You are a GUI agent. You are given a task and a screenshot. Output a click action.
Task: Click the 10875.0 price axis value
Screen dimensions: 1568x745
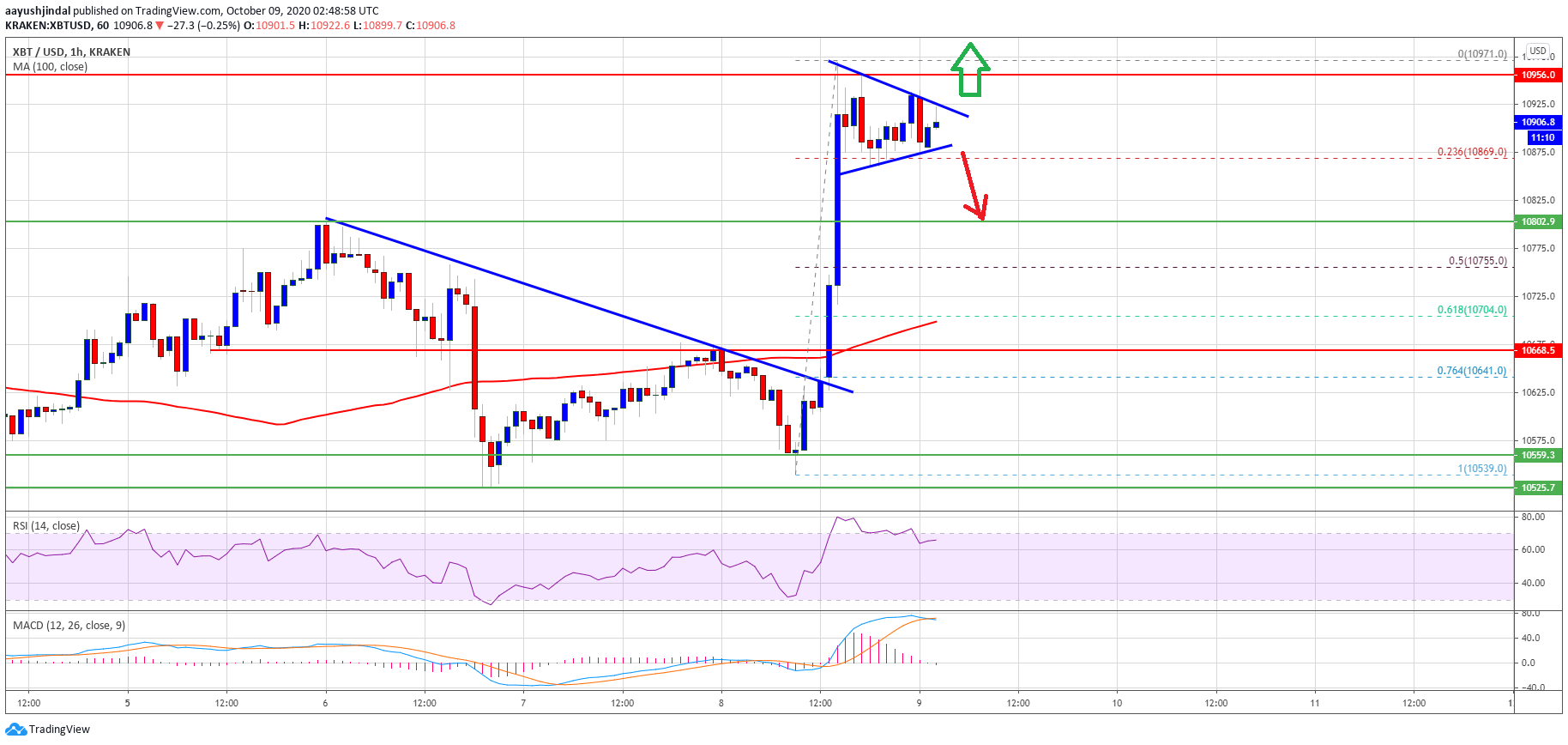coord(1539,153)
